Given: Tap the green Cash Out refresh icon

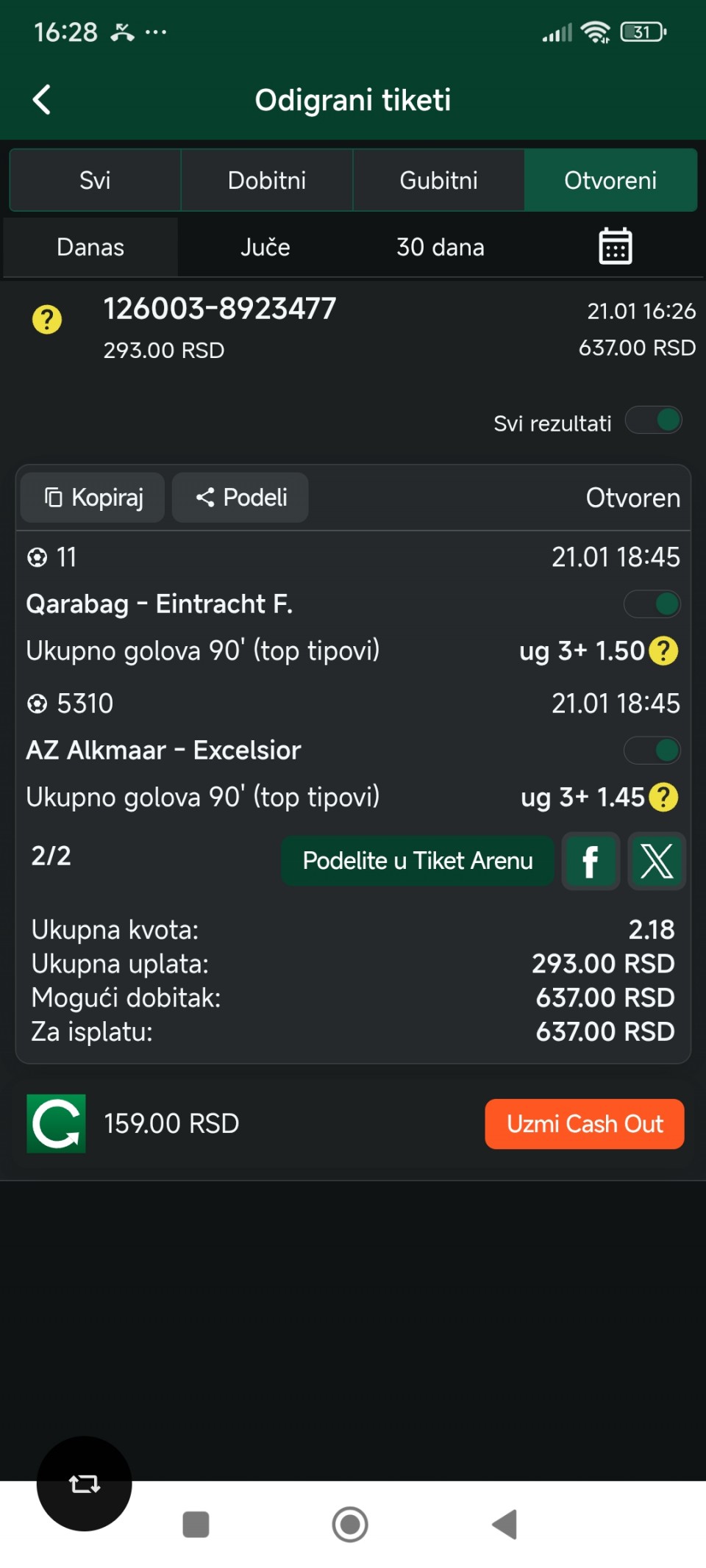Looking at the screenshot, I should coord(57,1123).
